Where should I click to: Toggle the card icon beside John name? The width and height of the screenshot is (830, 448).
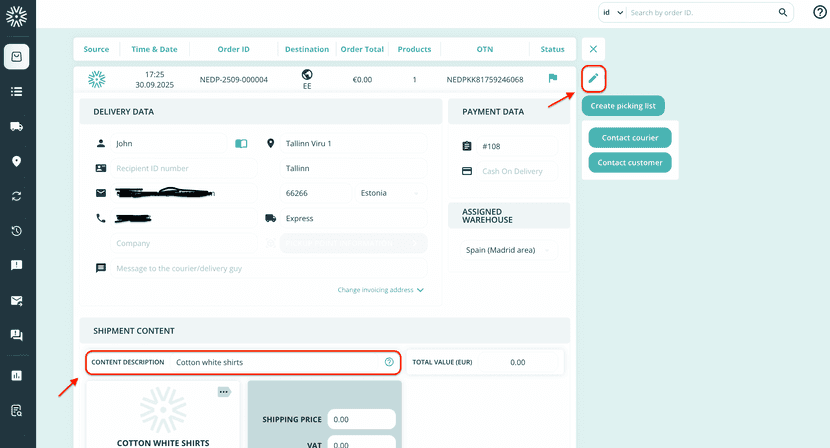(x=241, y=144)
